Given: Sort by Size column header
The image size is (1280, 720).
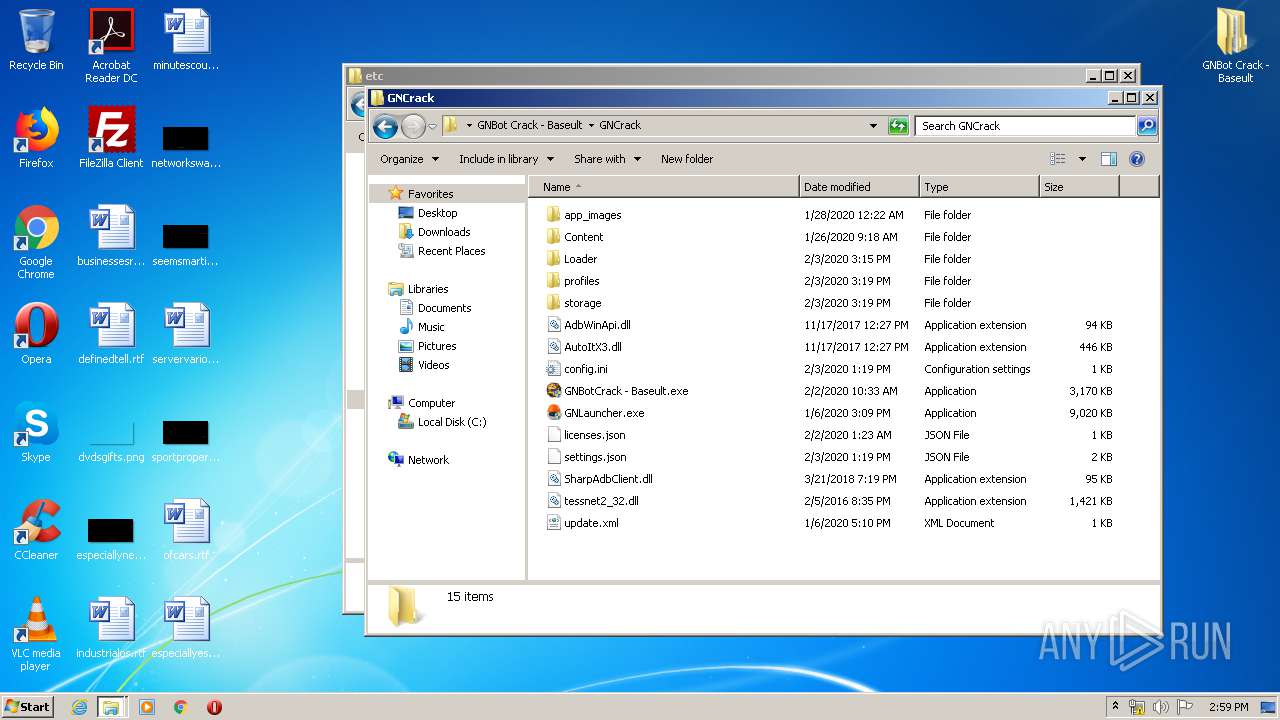Looking at the screenshot, I should coord(1079,187).
